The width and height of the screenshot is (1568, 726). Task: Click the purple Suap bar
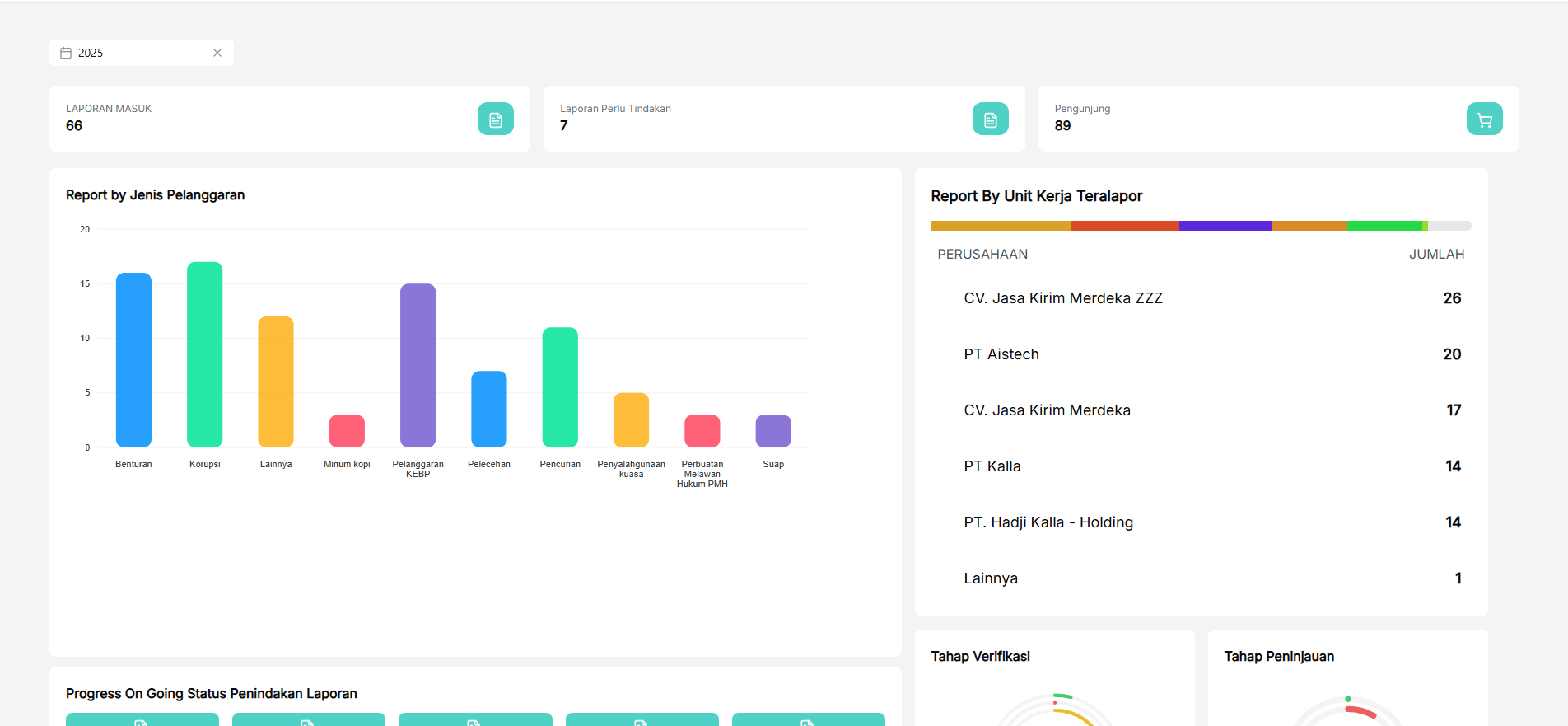tap(773, 431)
